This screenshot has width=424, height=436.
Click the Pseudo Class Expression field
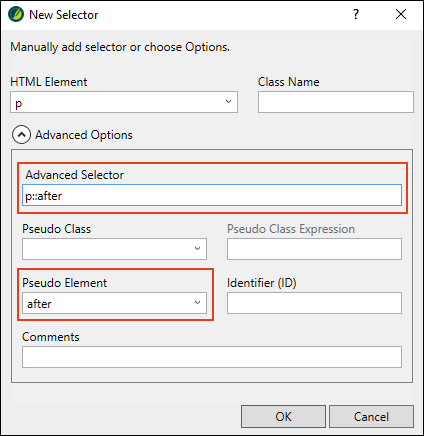click(314, 249)
